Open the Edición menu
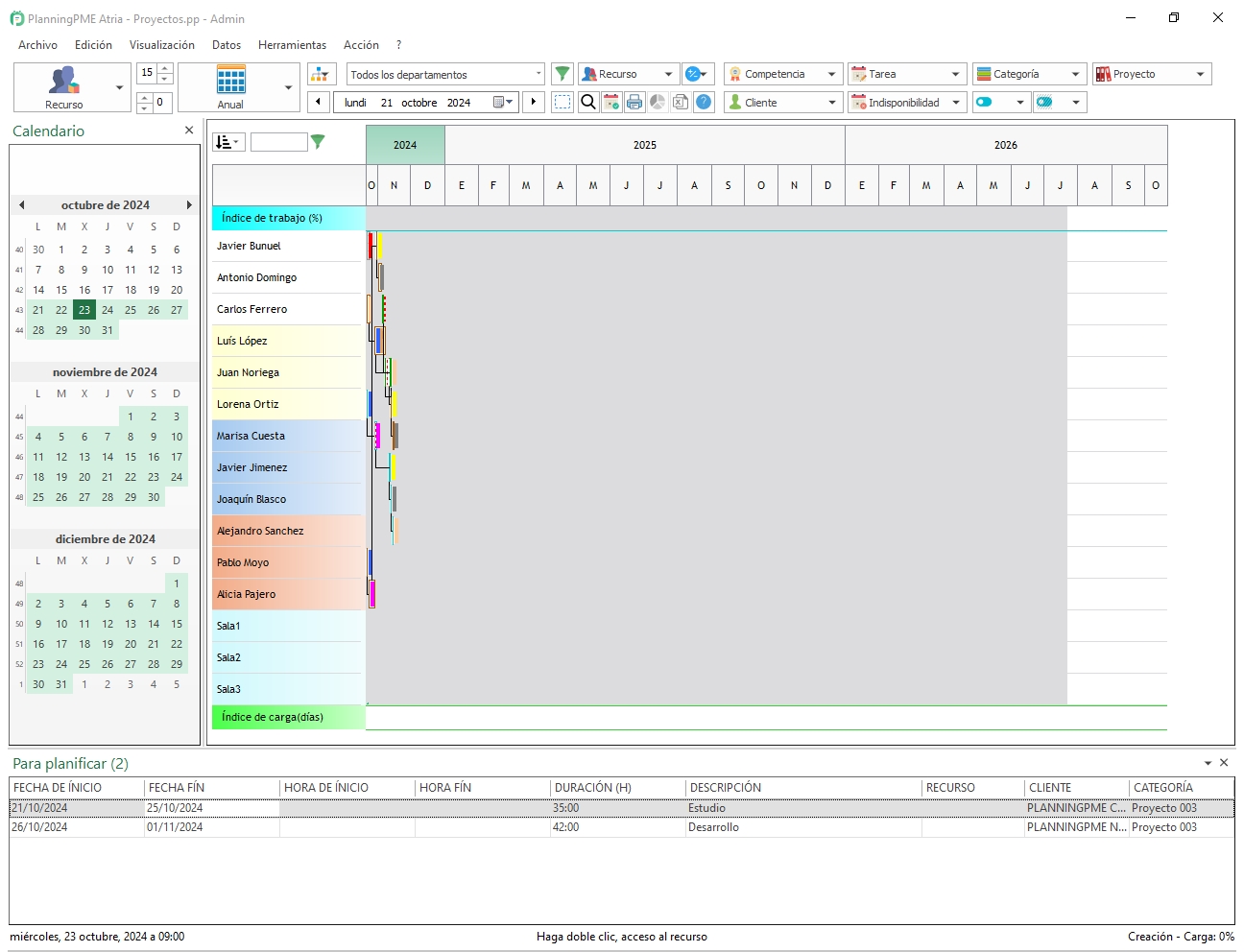The width and height of the screenshot is (1244, 952). click(93, 45)
